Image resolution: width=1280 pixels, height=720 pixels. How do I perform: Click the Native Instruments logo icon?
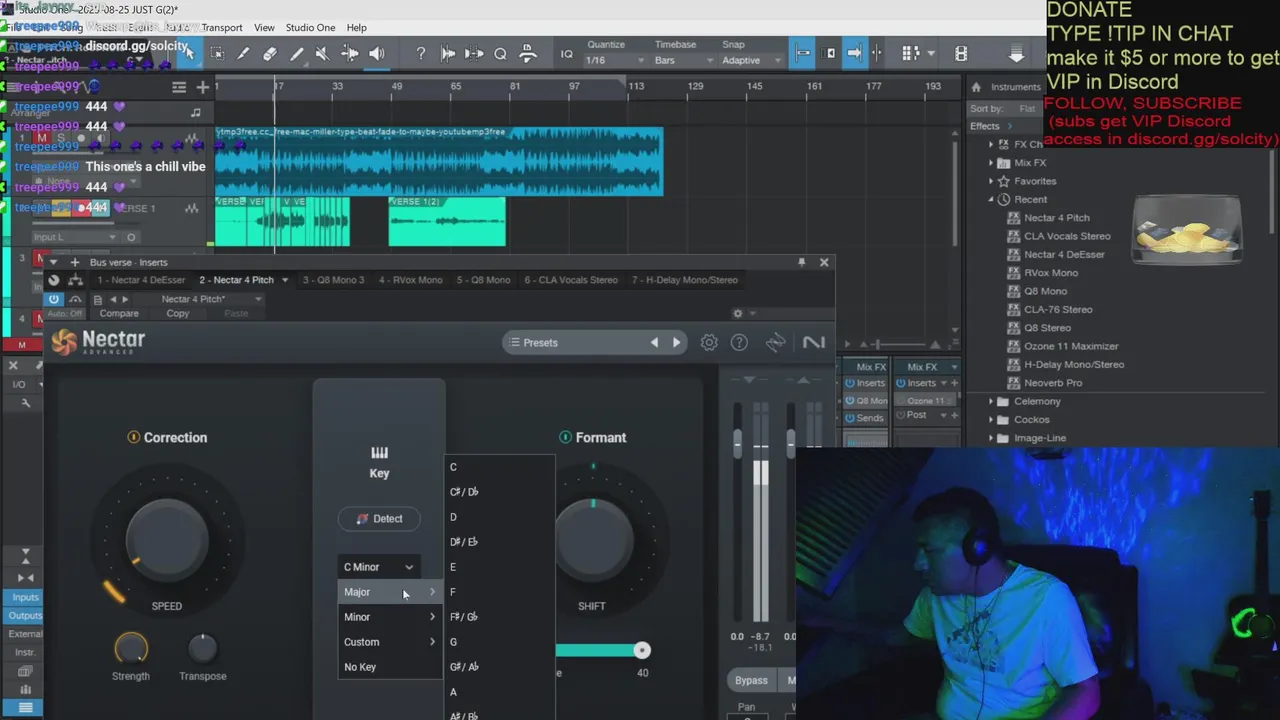[x=814, y=342]
